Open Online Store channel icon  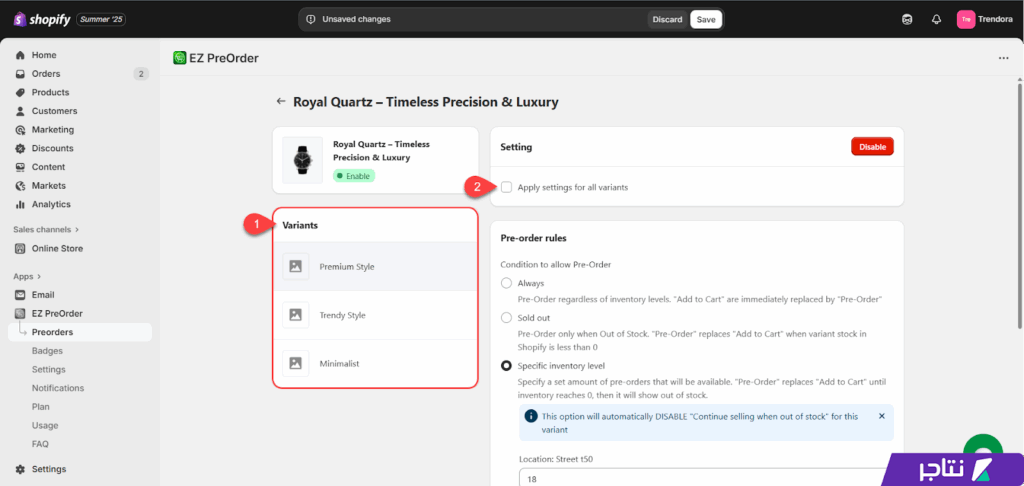click(20, 248)
